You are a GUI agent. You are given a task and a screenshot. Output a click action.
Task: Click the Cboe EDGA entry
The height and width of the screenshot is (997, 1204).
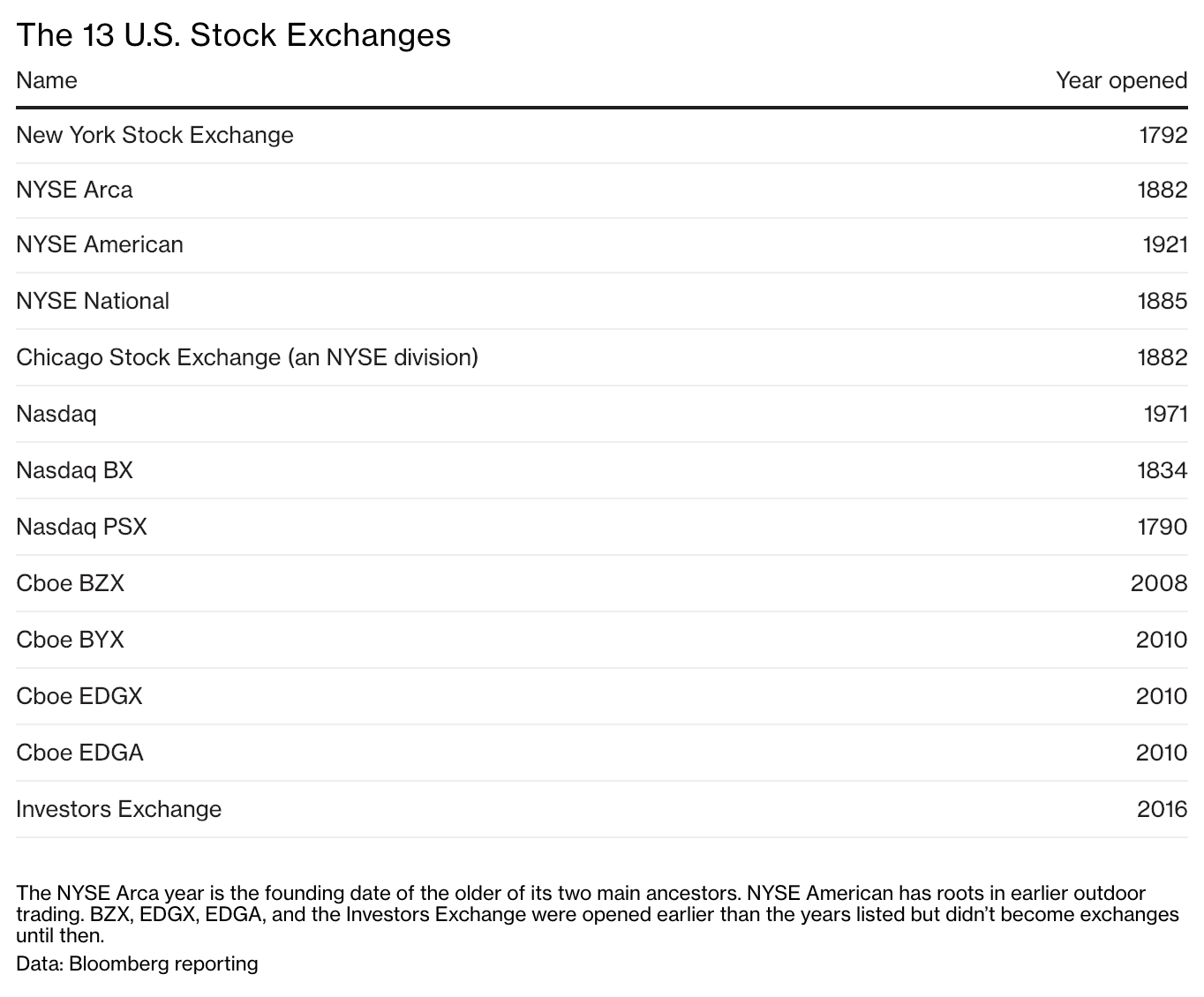tap(79, 753)
